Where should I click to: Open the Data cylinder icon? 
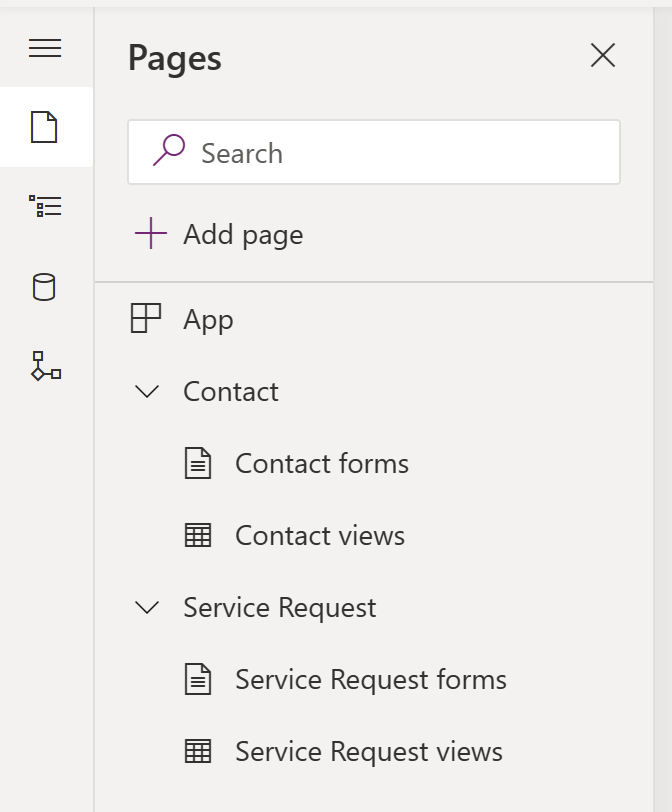click(x=44, y=286)
